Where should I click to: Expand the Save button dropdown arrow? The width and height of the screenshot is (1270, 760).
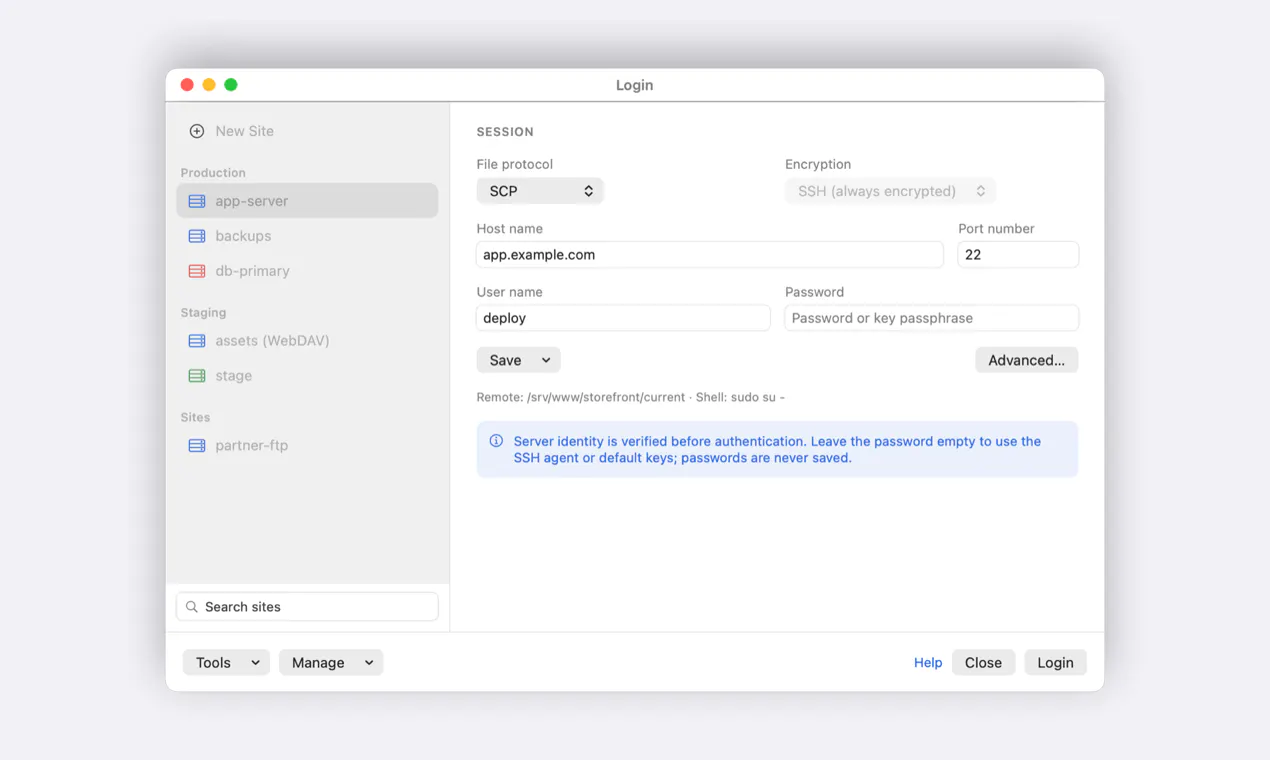click(x=546, y=360)
